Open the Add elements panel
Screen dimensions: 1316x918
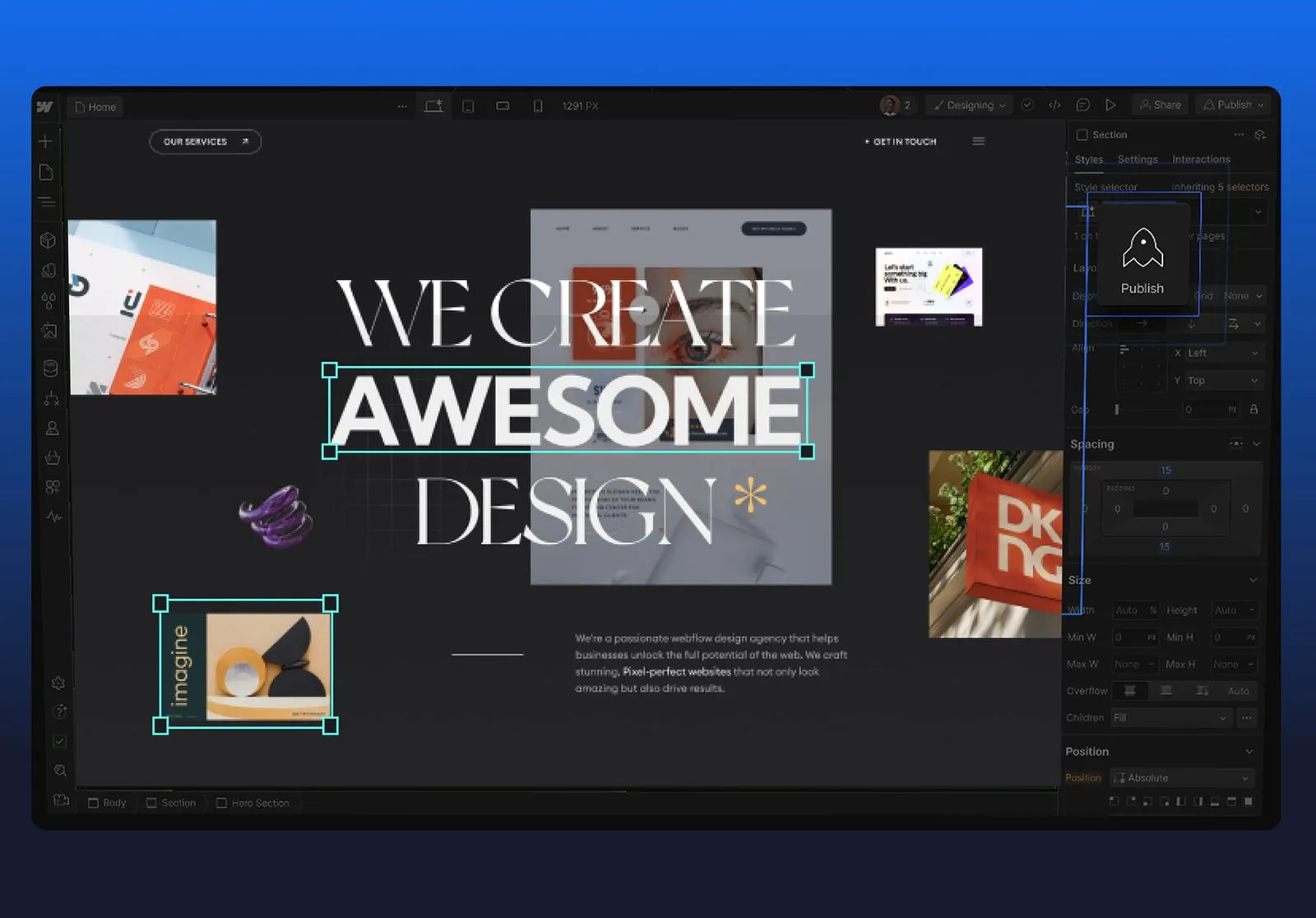(45, 141)
